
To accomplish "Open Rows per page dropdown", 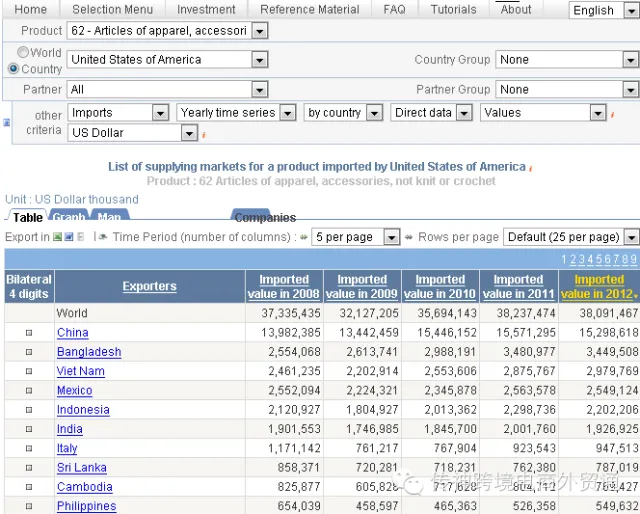I will [571, 237].
